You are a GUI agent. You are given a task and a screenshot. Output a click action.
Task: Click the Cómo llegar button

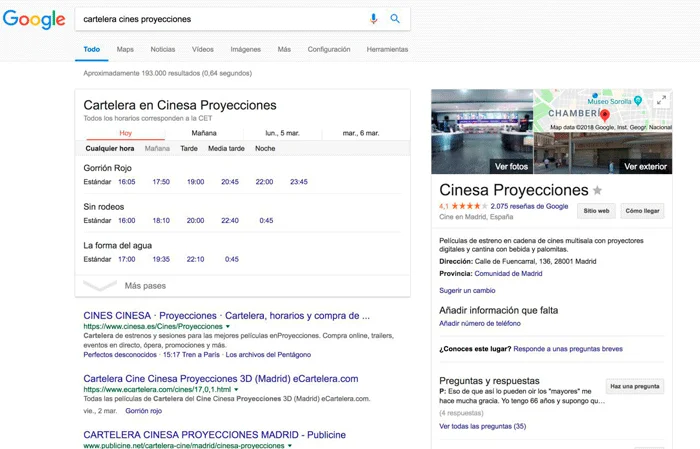pyautogui.click(x=642, y=211)
